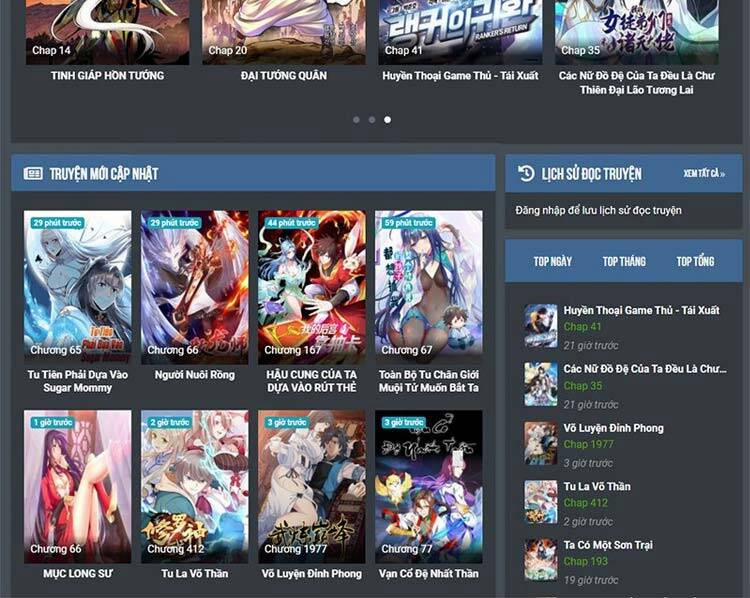This screenshot has height=598, width=750.
Task: Open Chương 1977 on the Võ Luyện cover
Action: [x=295, y=549]
